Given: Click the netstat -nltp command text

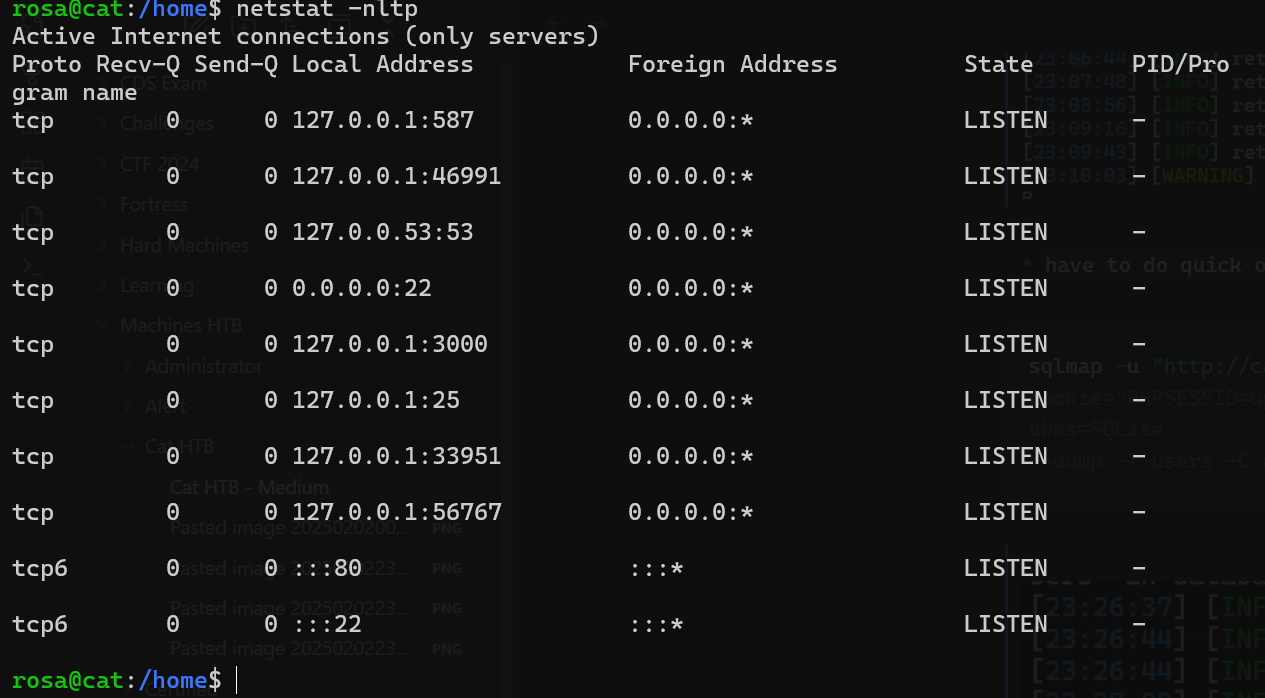Looking at the screenshot, I should pos(328,10).
